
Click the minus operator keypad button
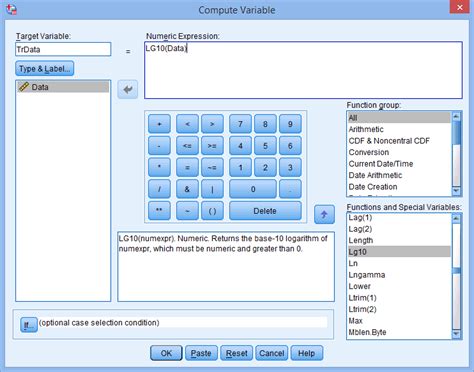[159, 146]
